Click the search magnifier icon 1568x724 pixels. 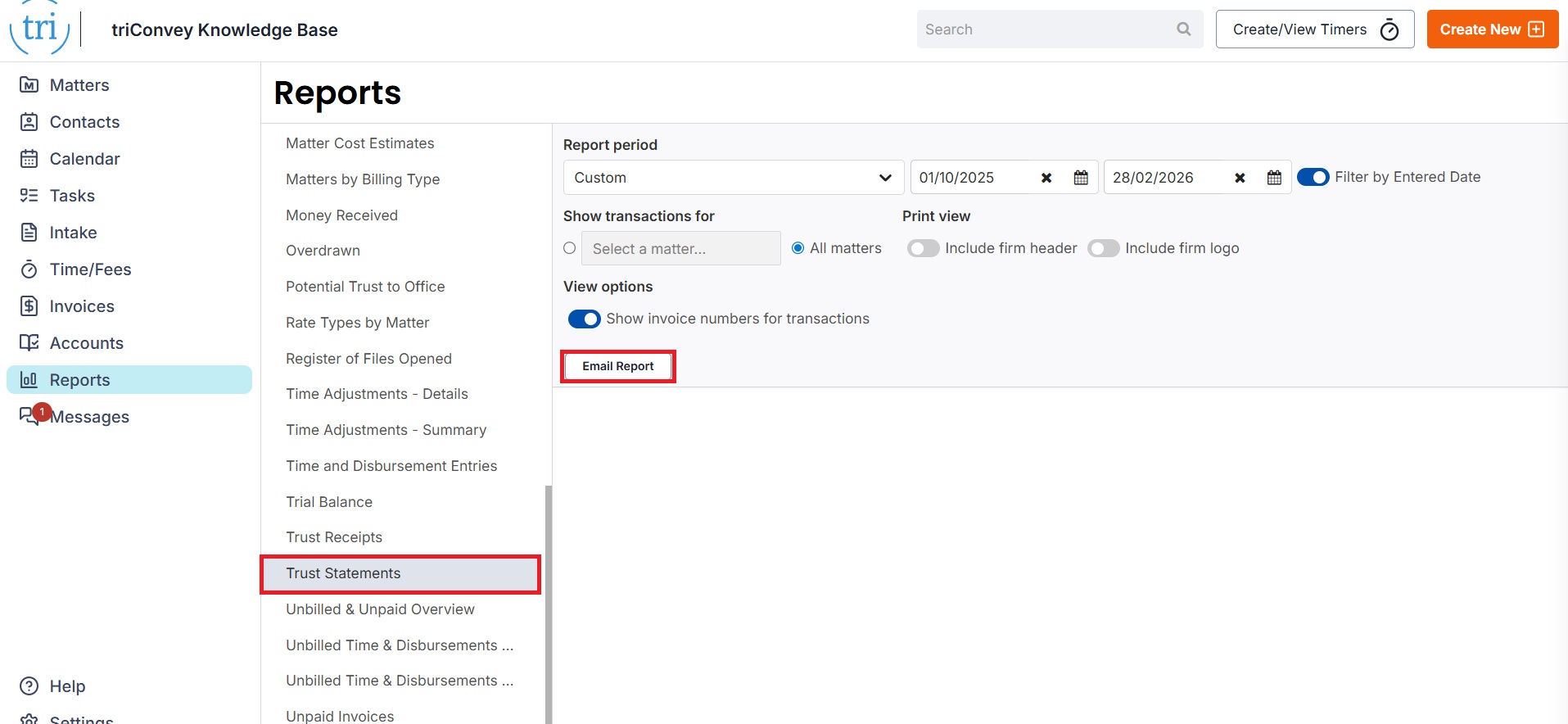click(1183, 29)
